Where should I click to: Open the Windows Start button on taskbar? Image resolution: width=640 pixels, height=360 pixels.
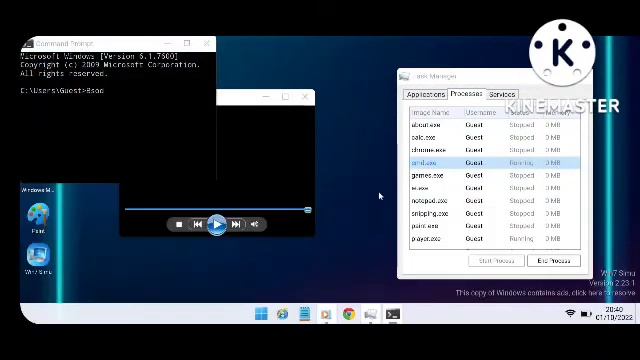click(261, 314)
